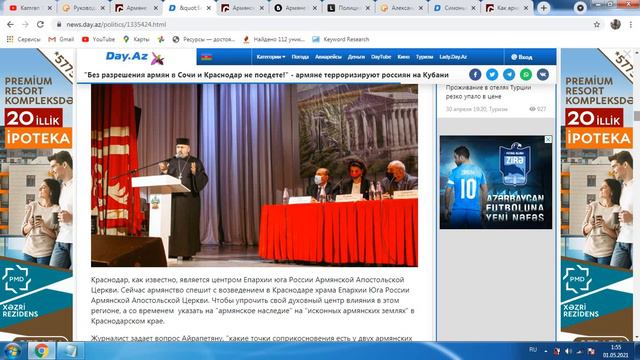Click the browser forward arrow
Viewport: 640px width, 360px height.
(25, 24)
